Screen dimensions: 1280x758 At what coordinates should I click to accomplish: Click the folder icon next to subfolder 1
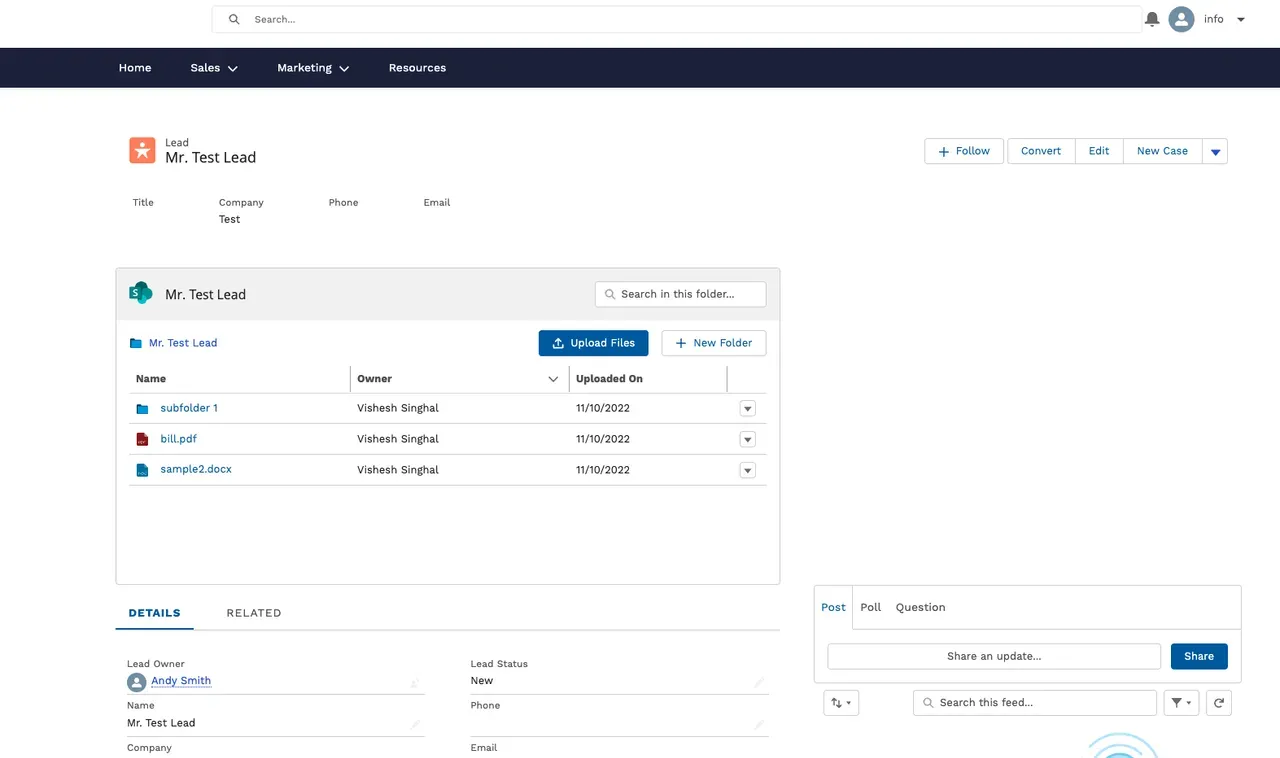point(141,408)
